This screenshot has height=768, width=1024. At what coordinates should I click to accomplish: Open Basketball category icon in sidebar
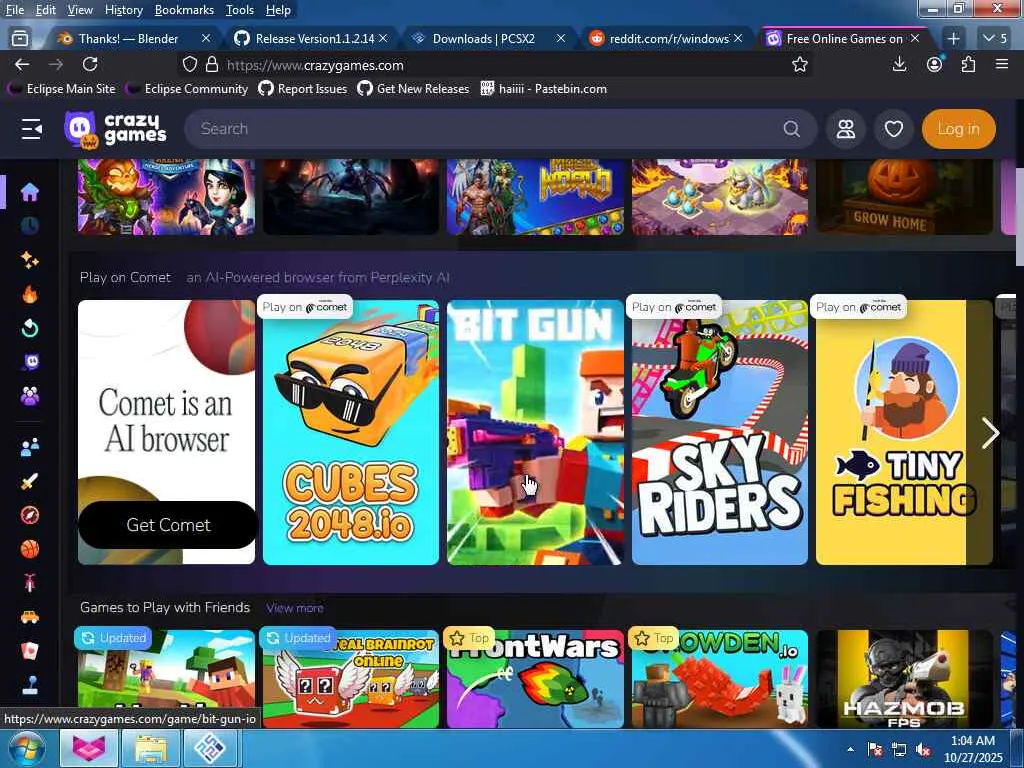[x=30, y=549]
